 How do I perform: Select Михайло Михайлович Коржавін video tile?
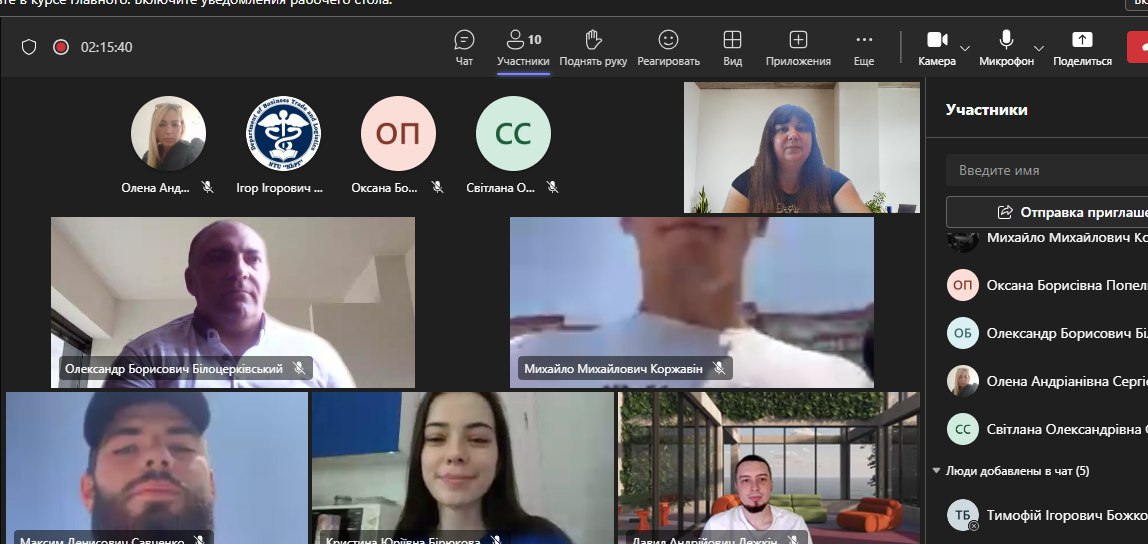pyautogui.click(x=692, y=302)
